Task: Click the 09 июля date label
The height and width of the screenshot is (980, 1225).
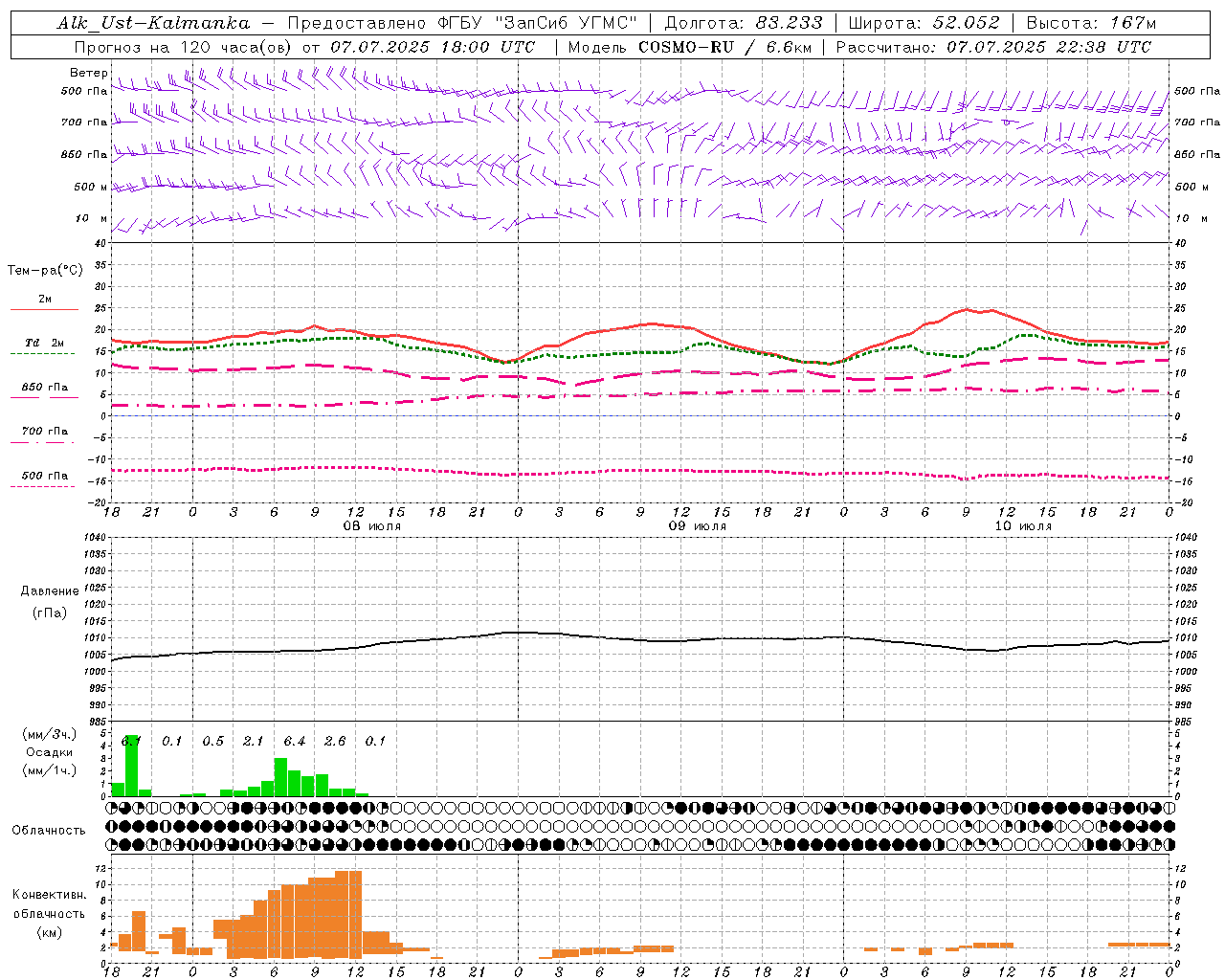Action: click(698, 526)
